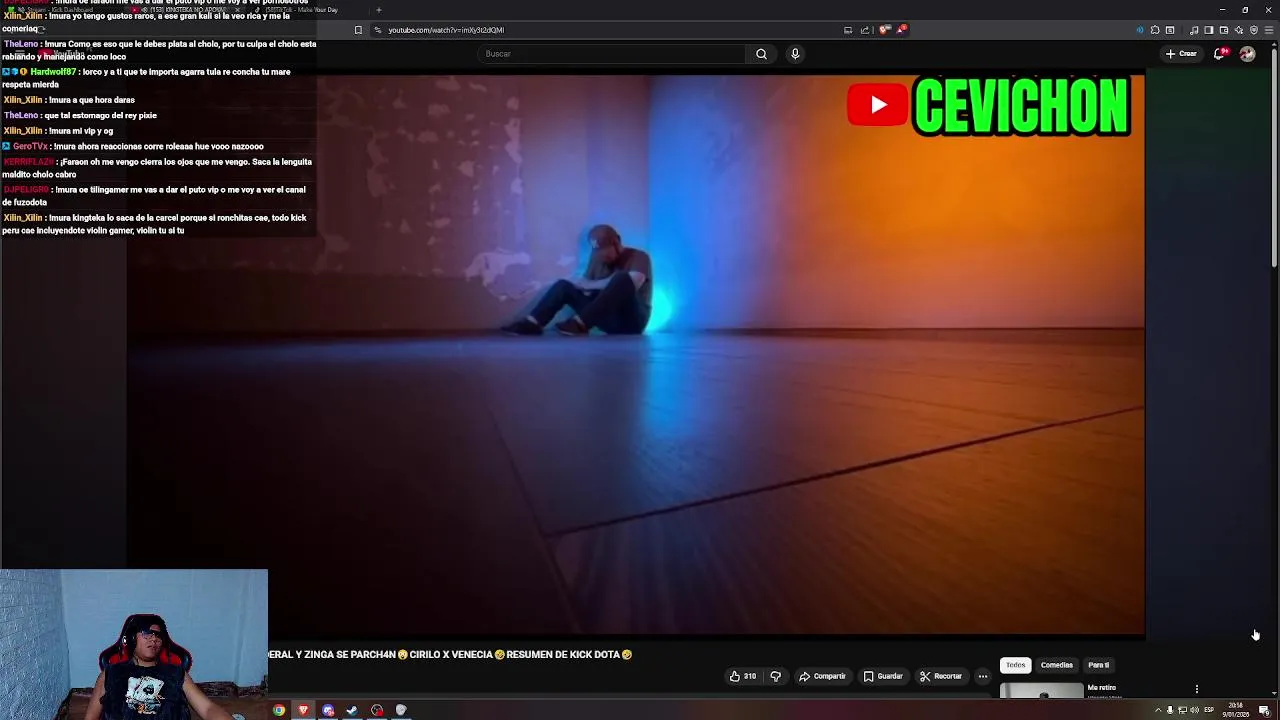The image size is (1280, 720).
Task: Click the share page icon in address bar
Action: coord(865,30)
